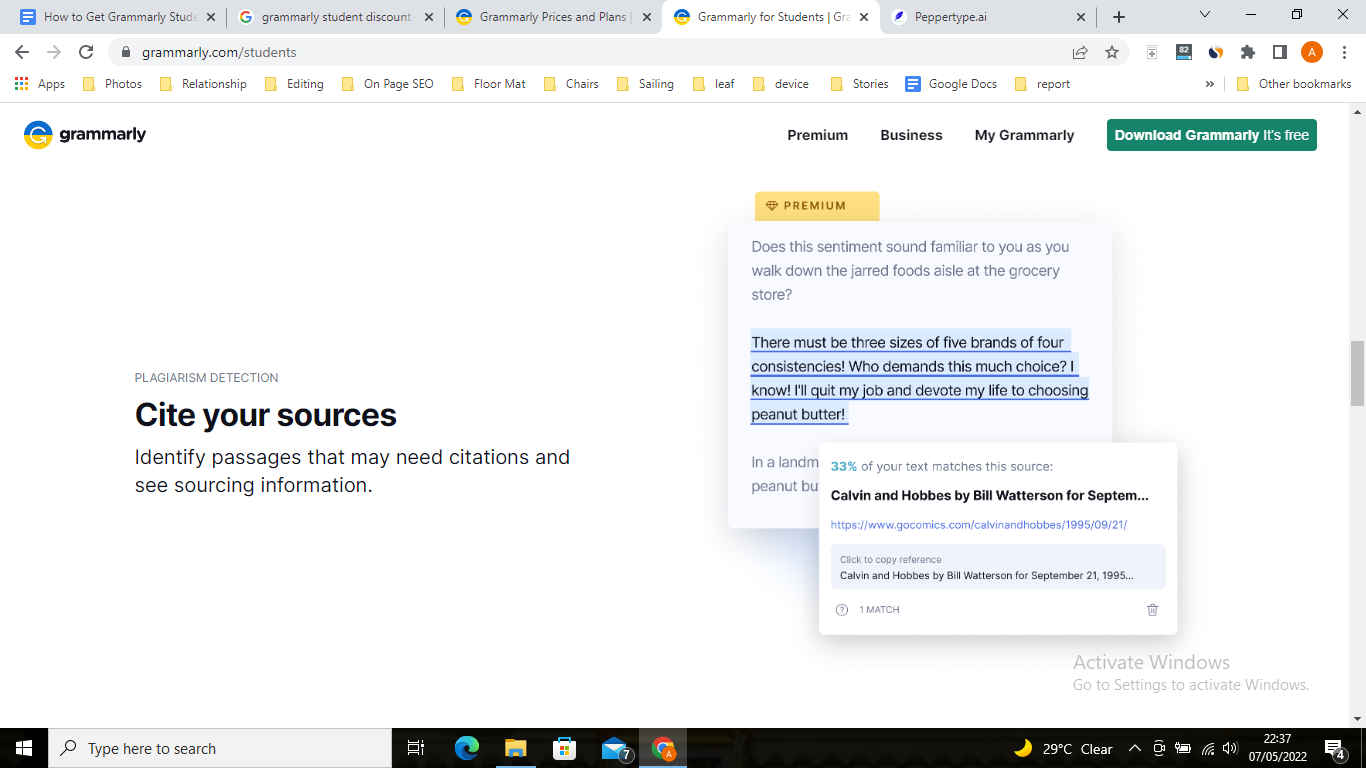Open the tab search dropdown arrow
This screenshot has height=768, width=1366.
tap(1204, 16)
